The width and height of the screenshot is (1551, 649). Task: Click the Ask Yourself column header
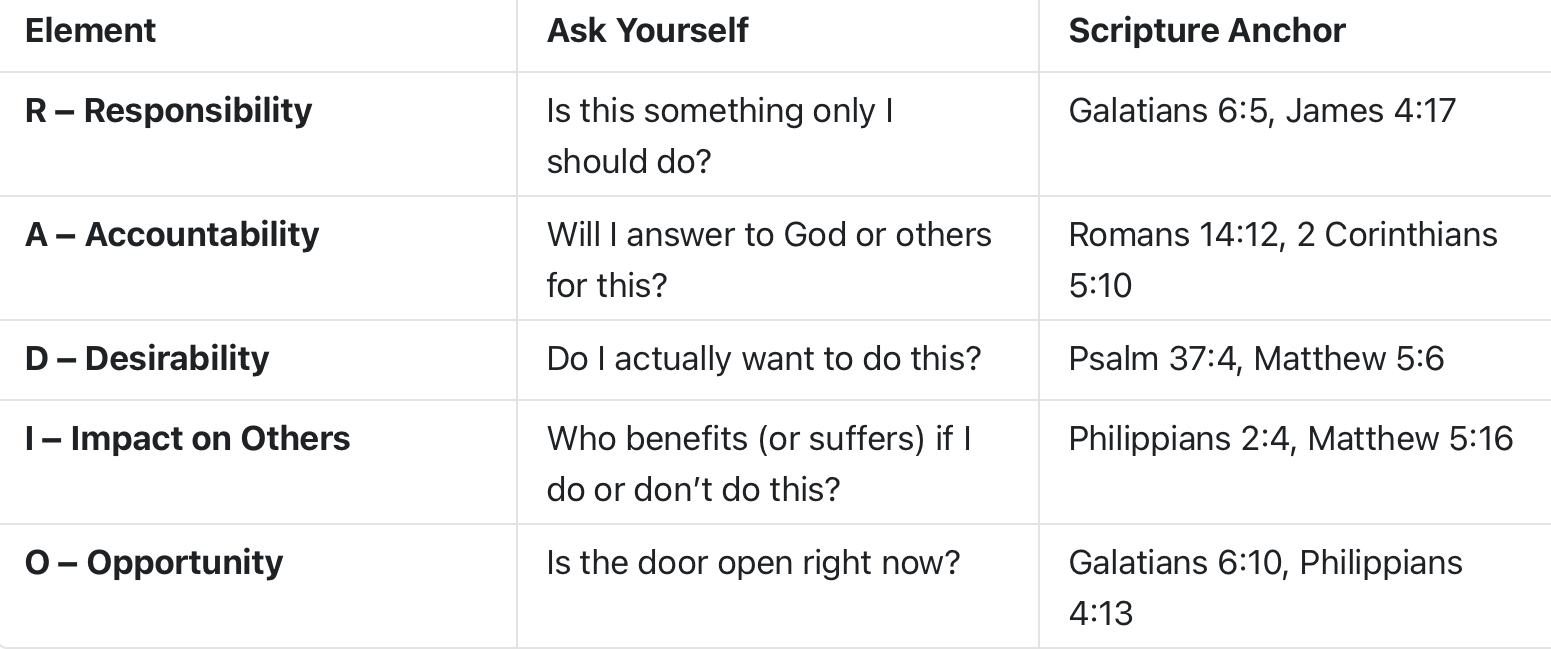point(647,31)
